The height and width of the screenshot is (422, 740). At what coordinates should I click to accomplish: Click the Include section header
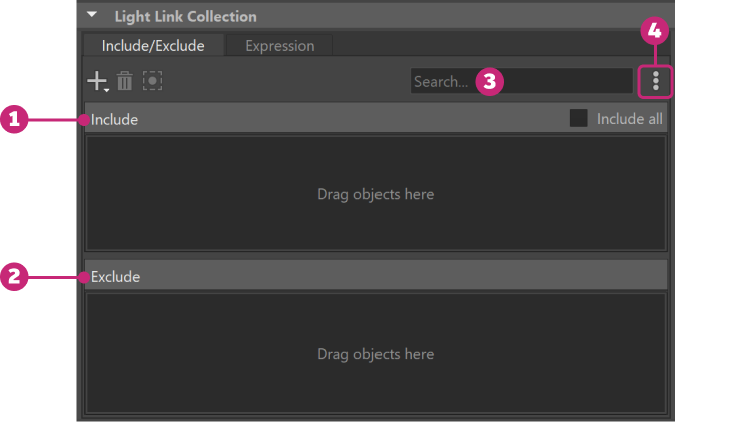pos(300,119)
